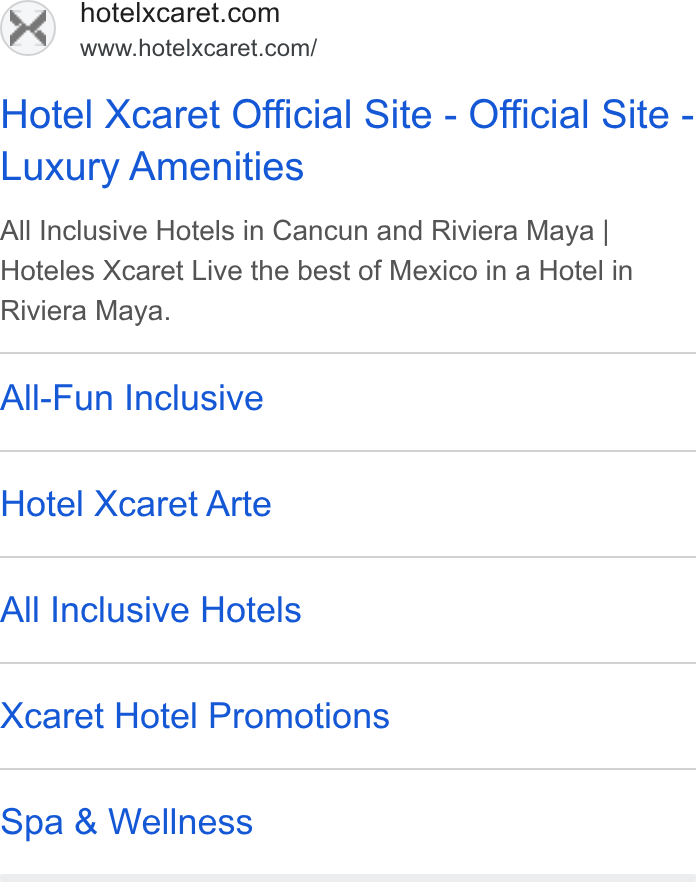Open the Spa & Wellness sitelink
Viewport: 696px width, 882px height.
[127, 822]
